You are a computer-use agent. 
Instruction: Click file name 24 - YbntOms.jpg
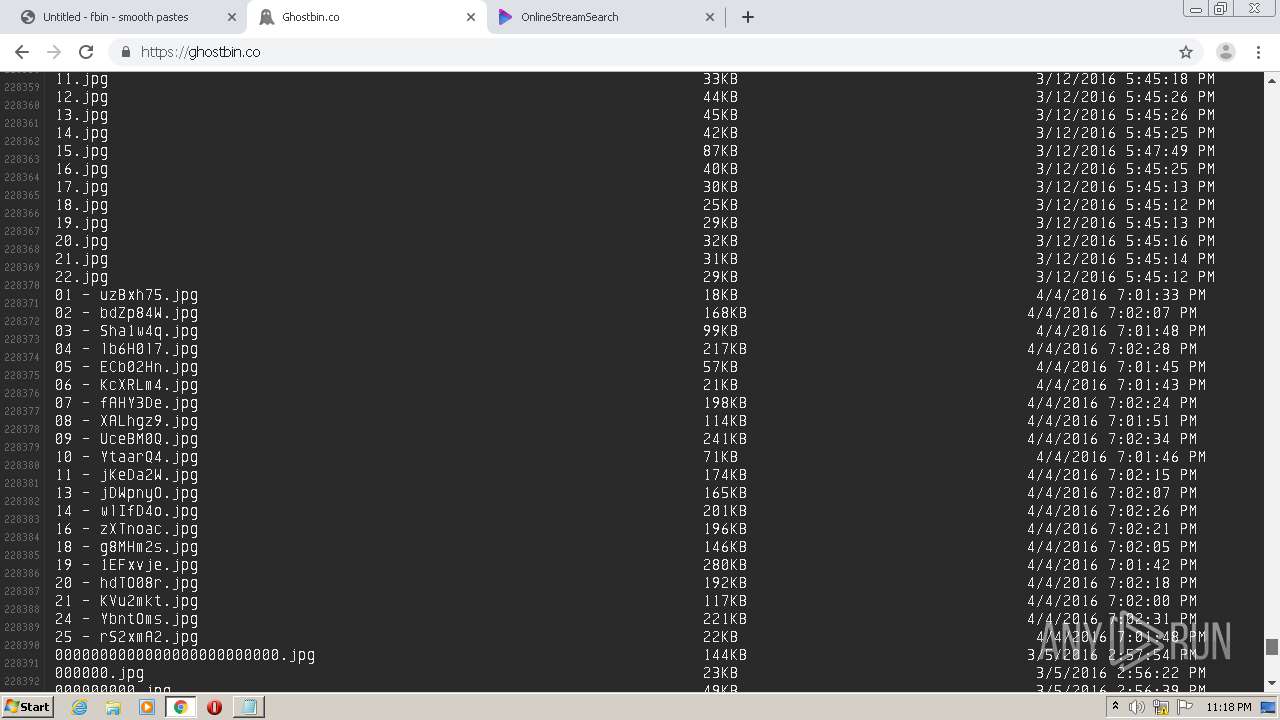point(127,619)
